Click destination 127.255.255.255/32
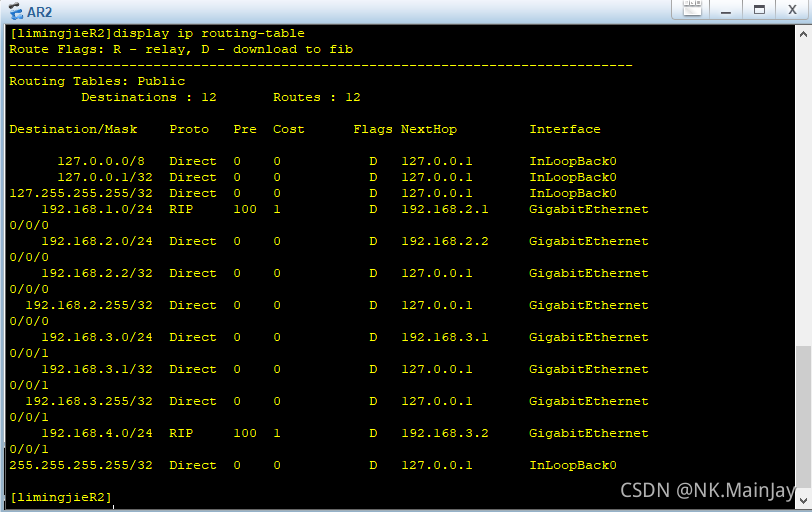812x512 pixels. click(x=81, y=194)
